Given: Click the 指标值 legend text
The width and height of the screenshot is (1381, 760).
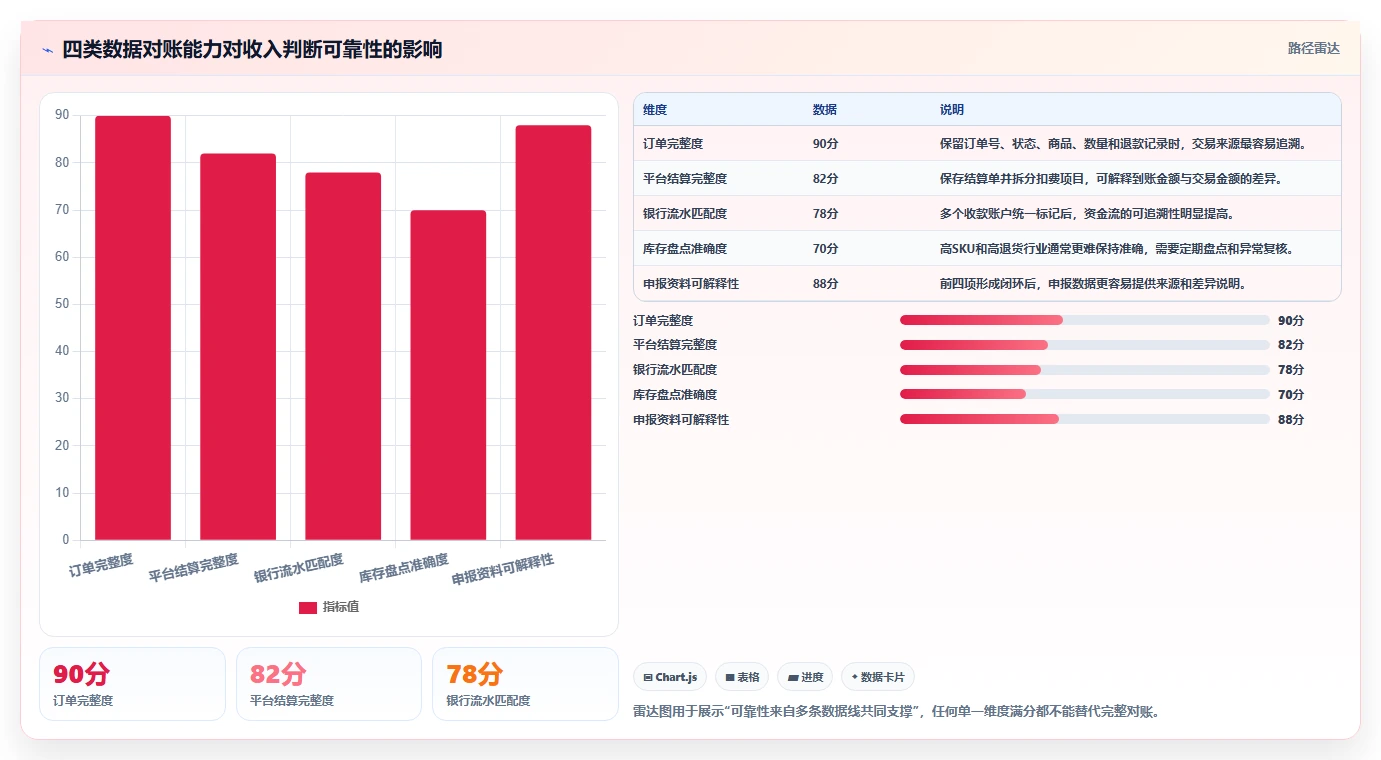Looking at the screenshot, I should (x=340, y=607).
